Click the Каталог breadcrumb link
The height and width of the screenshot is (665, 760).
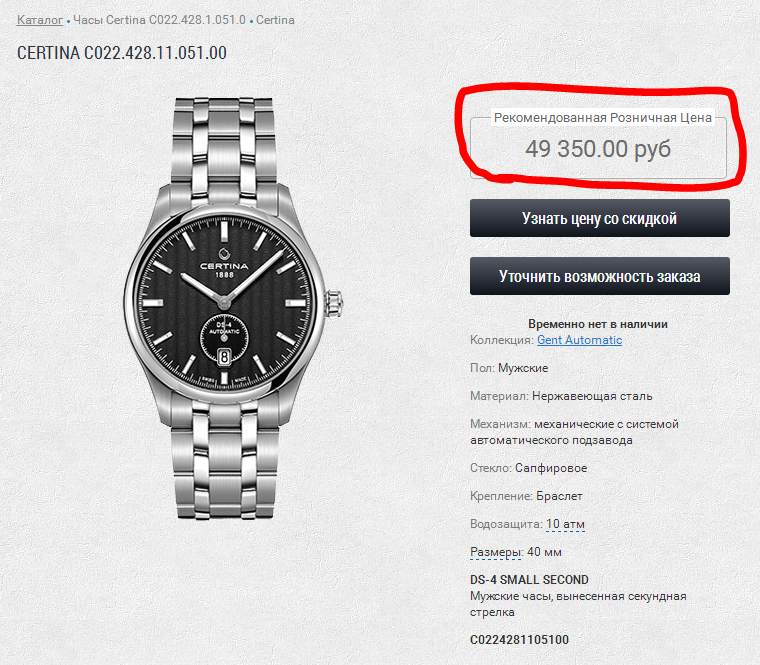click(40, 20)
